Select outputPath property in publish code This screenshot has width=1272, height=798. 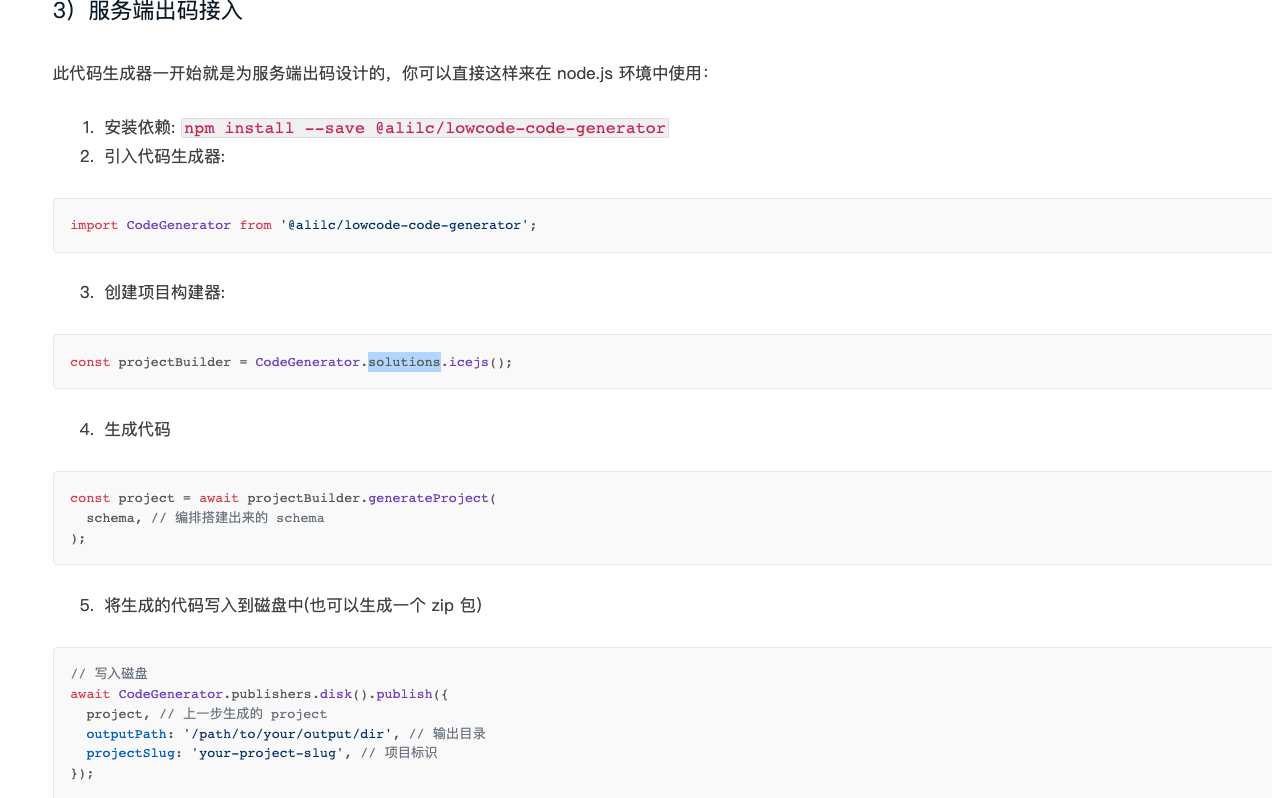click(126, 733)
